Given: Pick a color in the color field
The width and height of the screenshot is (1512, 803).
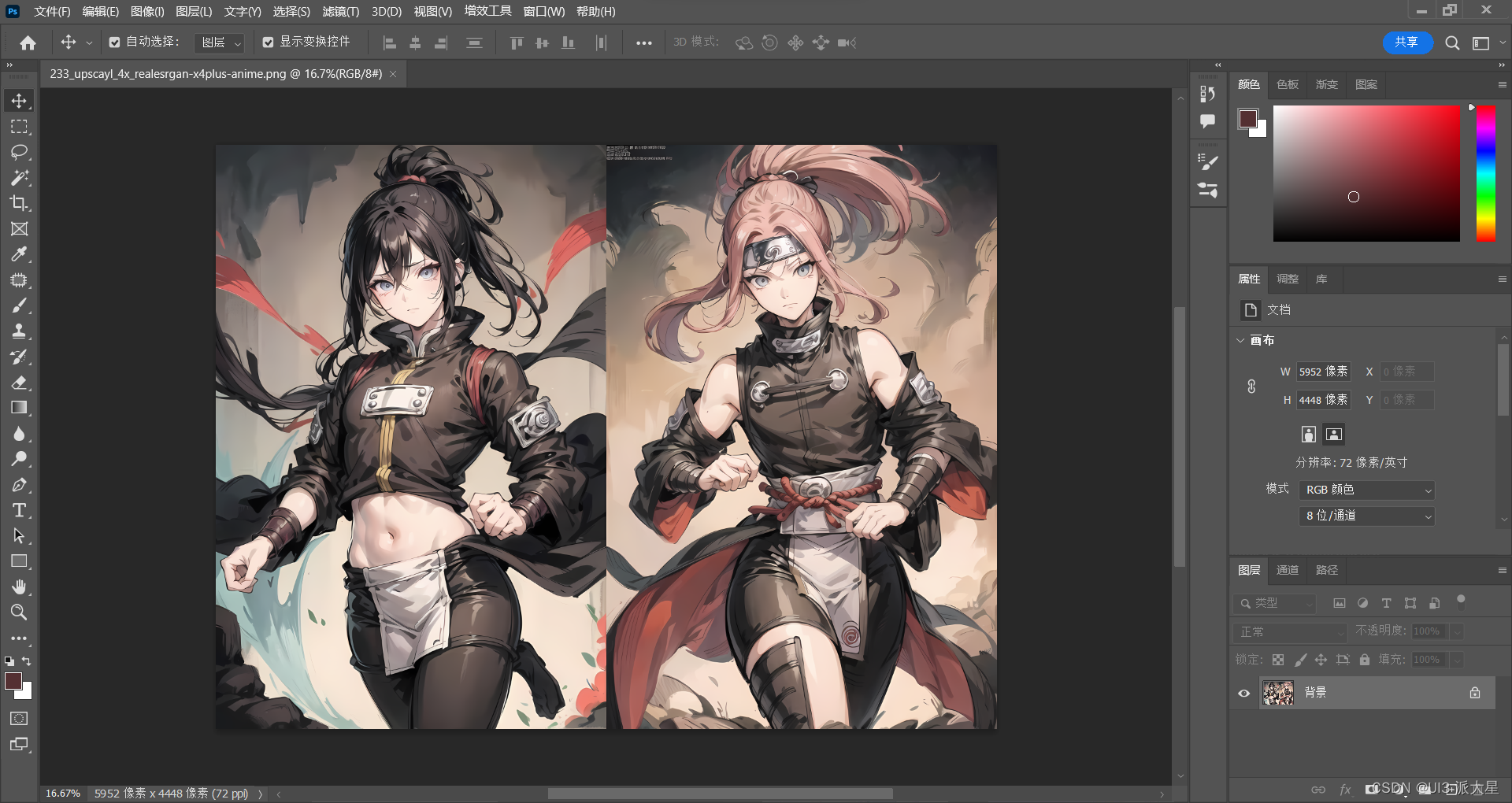Looking at the screenshot, I should (1366, 173).
